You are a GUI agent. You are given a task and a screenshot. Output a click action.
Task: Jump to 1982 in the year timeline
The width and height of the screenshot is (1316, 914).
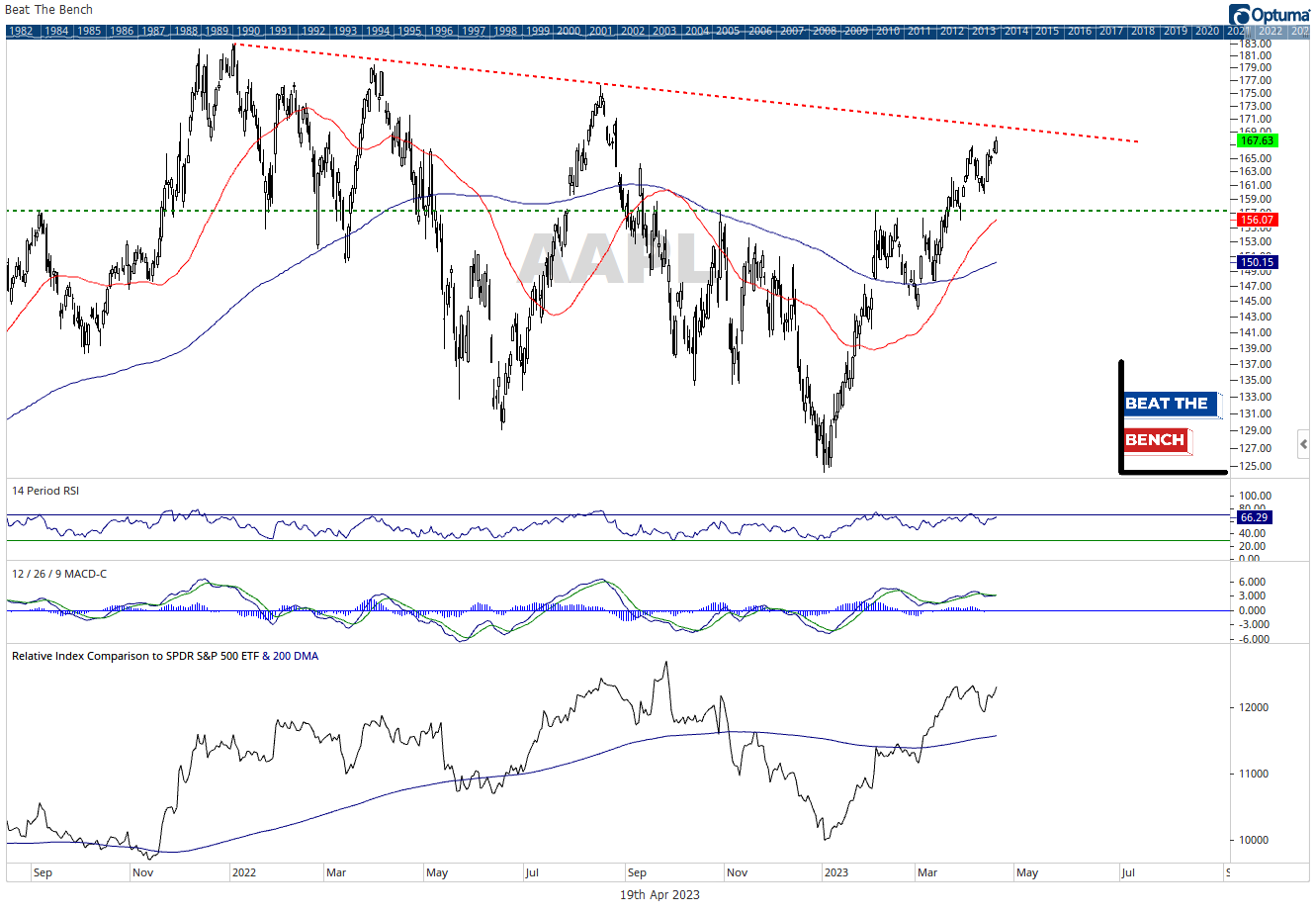coord(20,31)
